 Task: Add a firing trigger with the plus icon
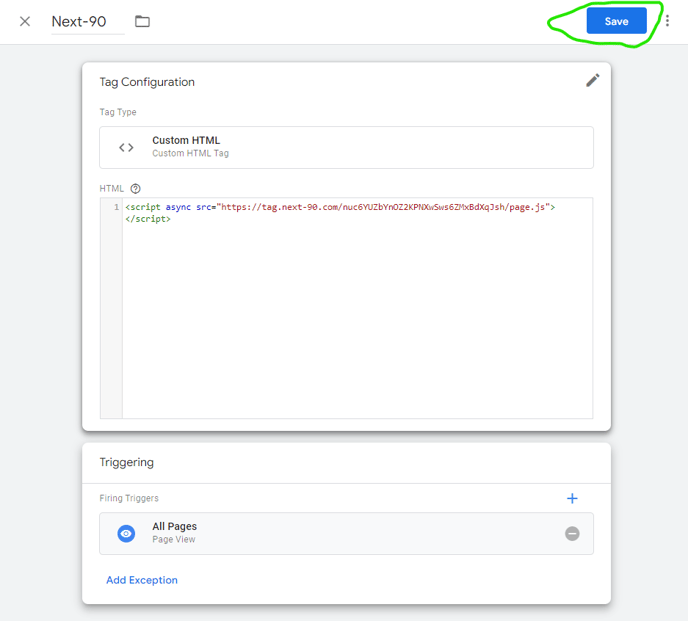coord(572,498)
